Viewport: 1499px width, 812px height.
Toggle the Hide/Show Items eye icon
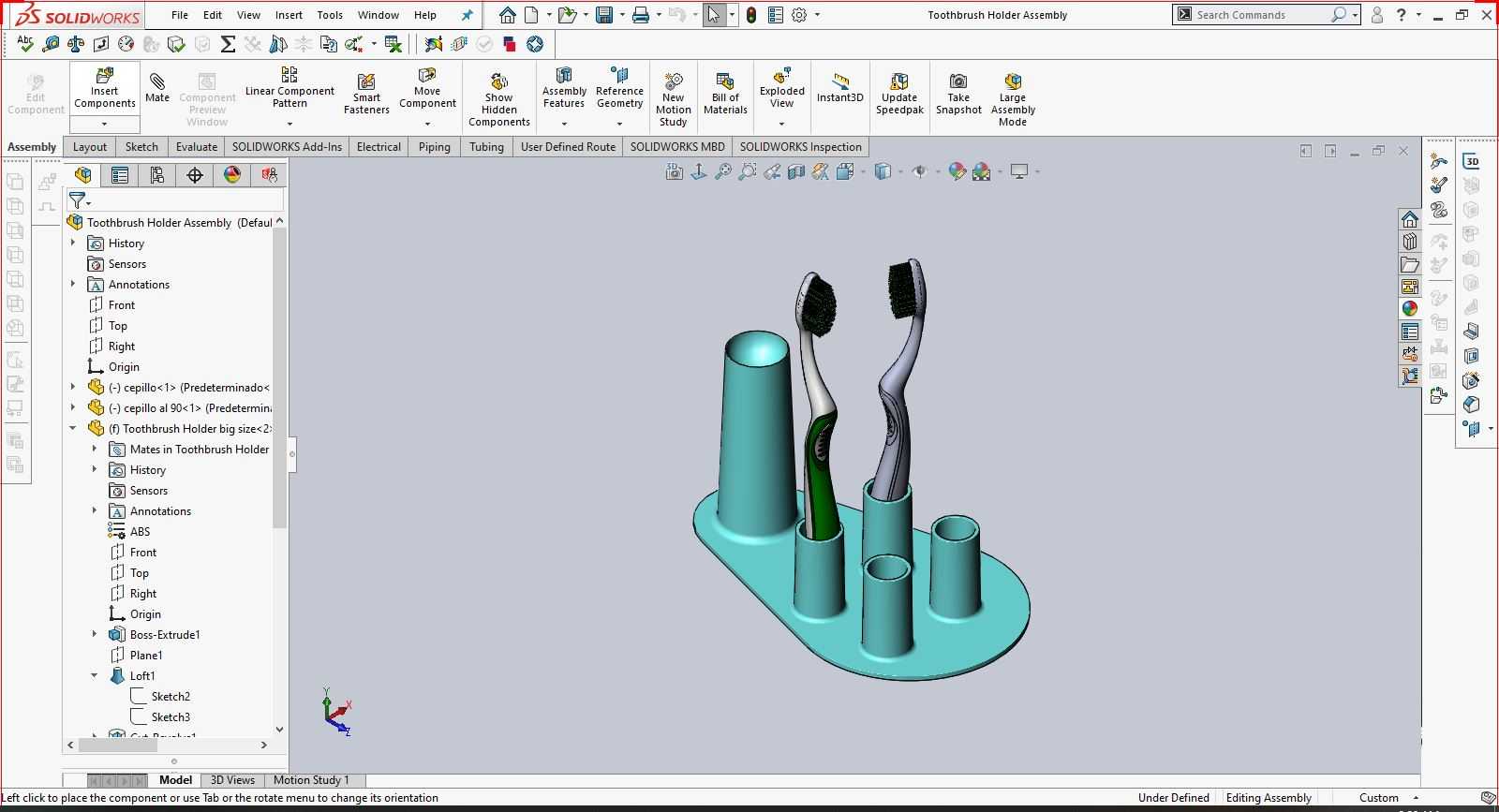tap(920, 171)
